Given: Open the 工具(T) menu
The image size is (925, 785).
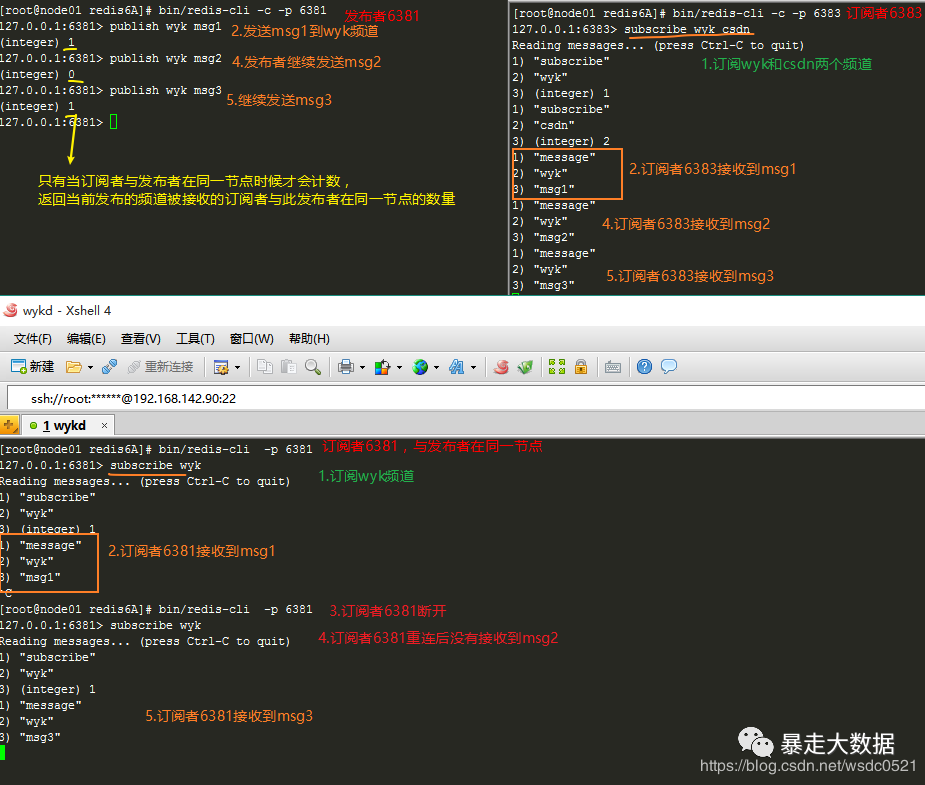Looking at the screenshot, I should click(195, 339).
